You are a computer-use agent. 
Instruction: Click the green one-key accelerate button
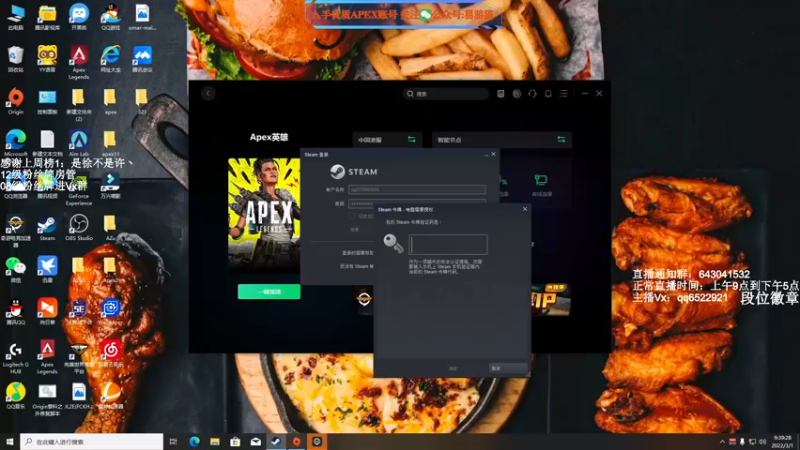269,291
